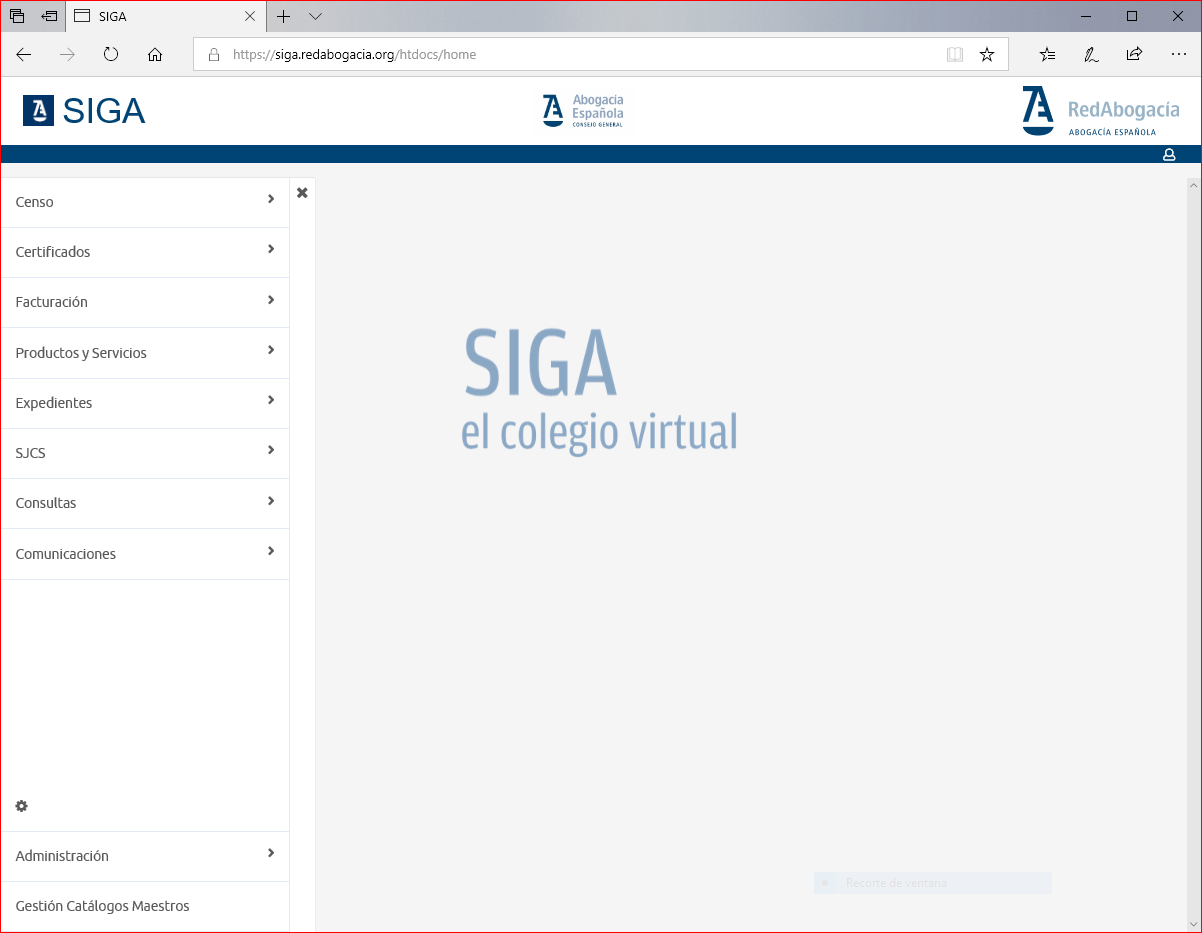The width and height of the screenshot is (1202, 933).
Task: Add page to favorites with star icon
Action: click(x=987, y=55)
